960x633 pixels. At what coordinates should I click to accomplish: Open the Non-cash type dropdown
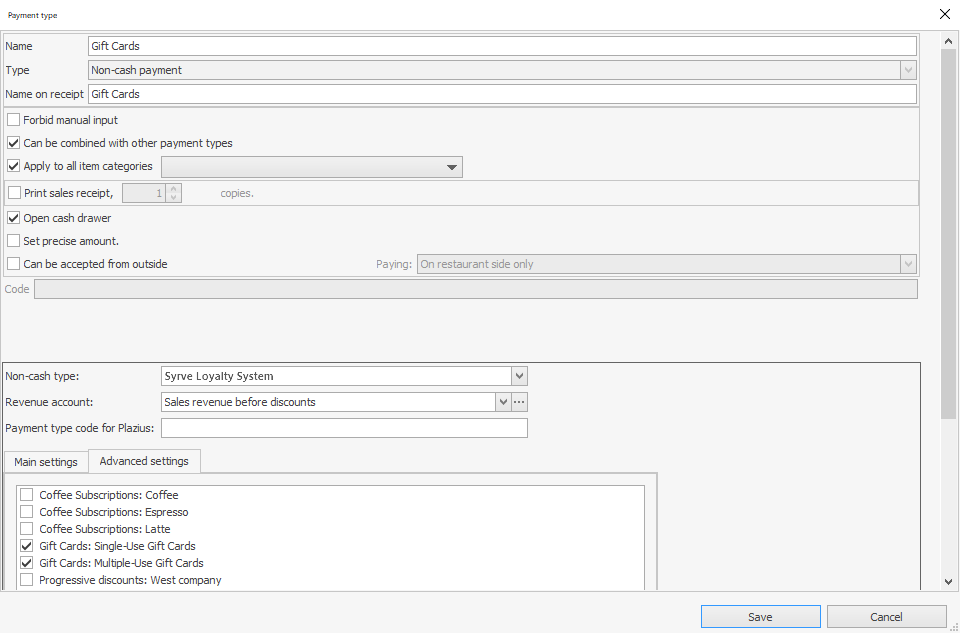point(519,376)
